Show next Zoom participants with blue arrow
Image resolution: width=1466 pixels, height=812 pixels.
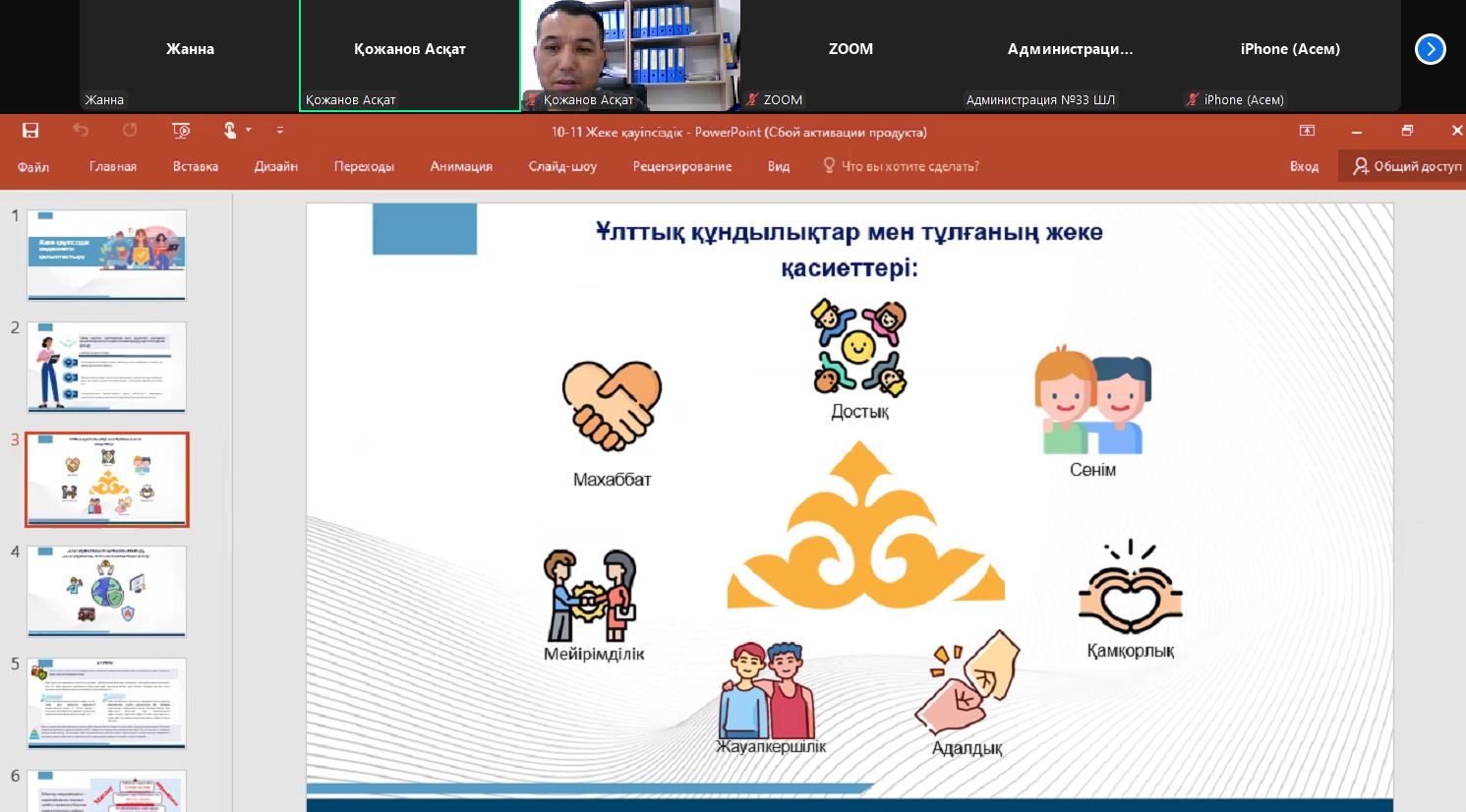(1430, 49)
